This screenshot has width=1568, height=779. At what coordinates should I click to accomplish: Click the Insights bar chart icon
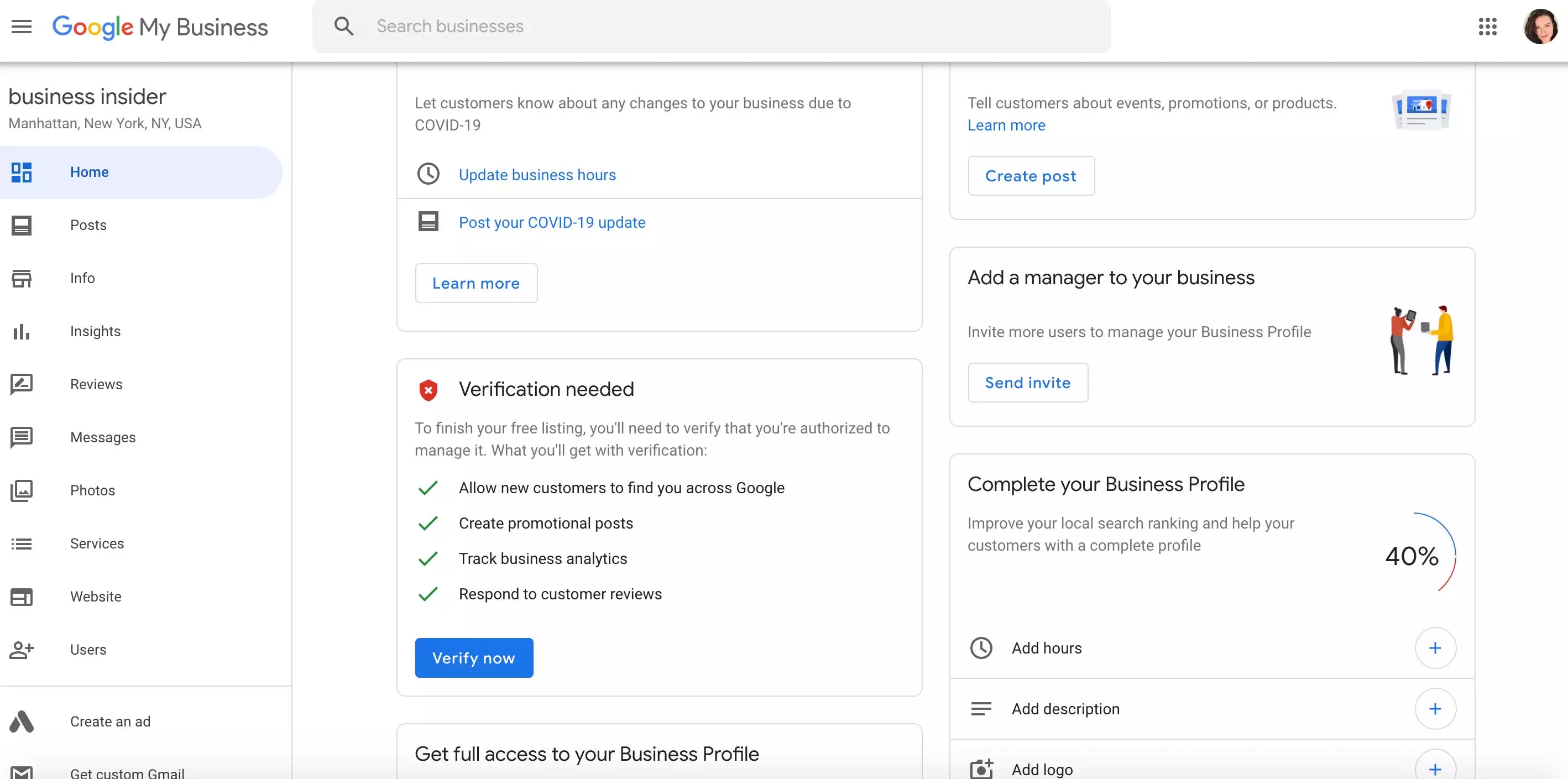coord(22,331)
